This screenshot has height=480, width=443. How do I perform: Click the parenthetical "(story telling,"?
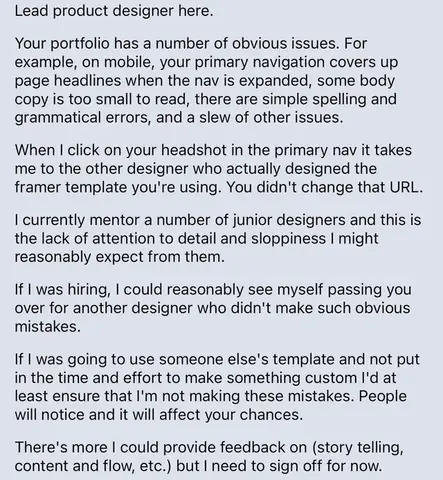[357, 448]
